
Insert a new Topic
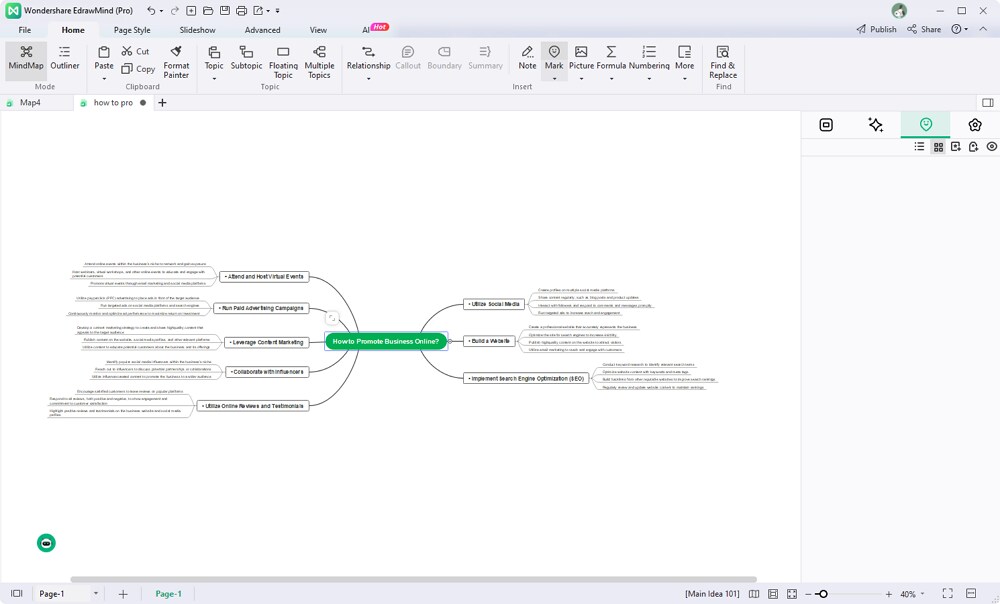(x=214, y=57)
